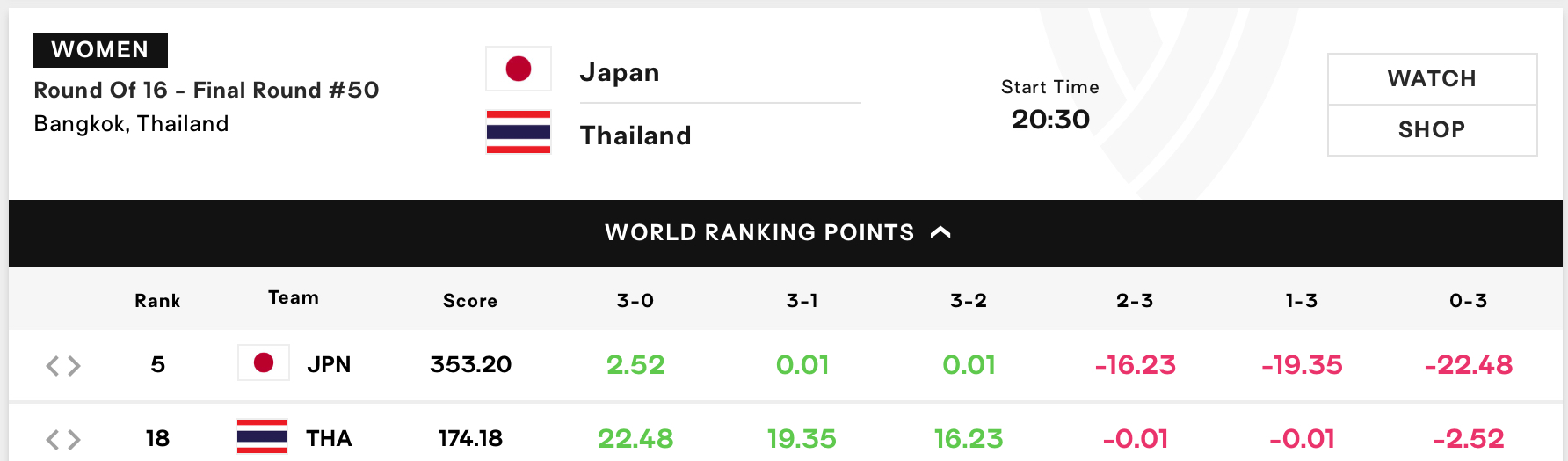Click the World Ranking Points header bar
This screenshot has width=1568, height=461.
[786, 233]
